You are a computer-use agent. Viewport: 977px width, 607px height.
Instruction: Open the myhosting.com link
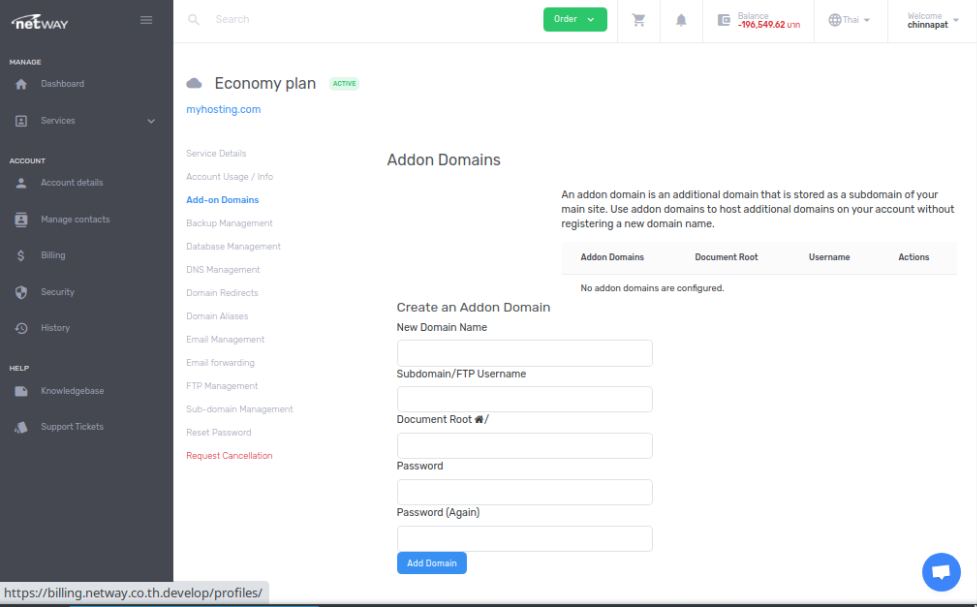click(223, 110)
